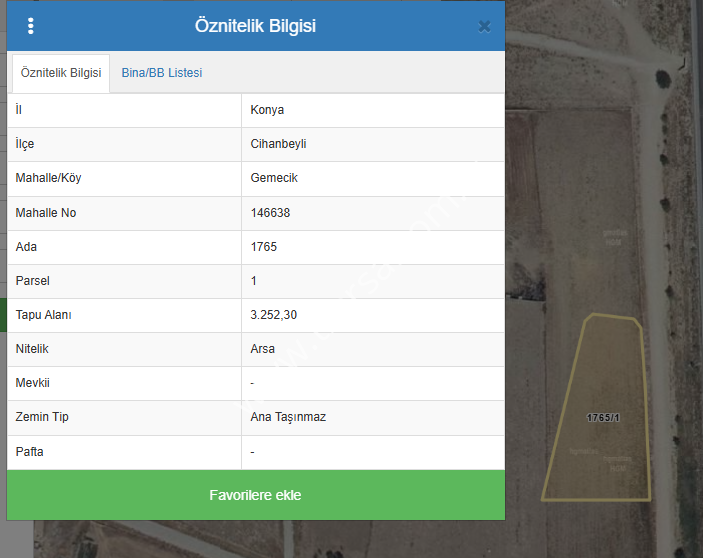Click the Parsel value 1
The image size is (703, 558).
(254, 281)
